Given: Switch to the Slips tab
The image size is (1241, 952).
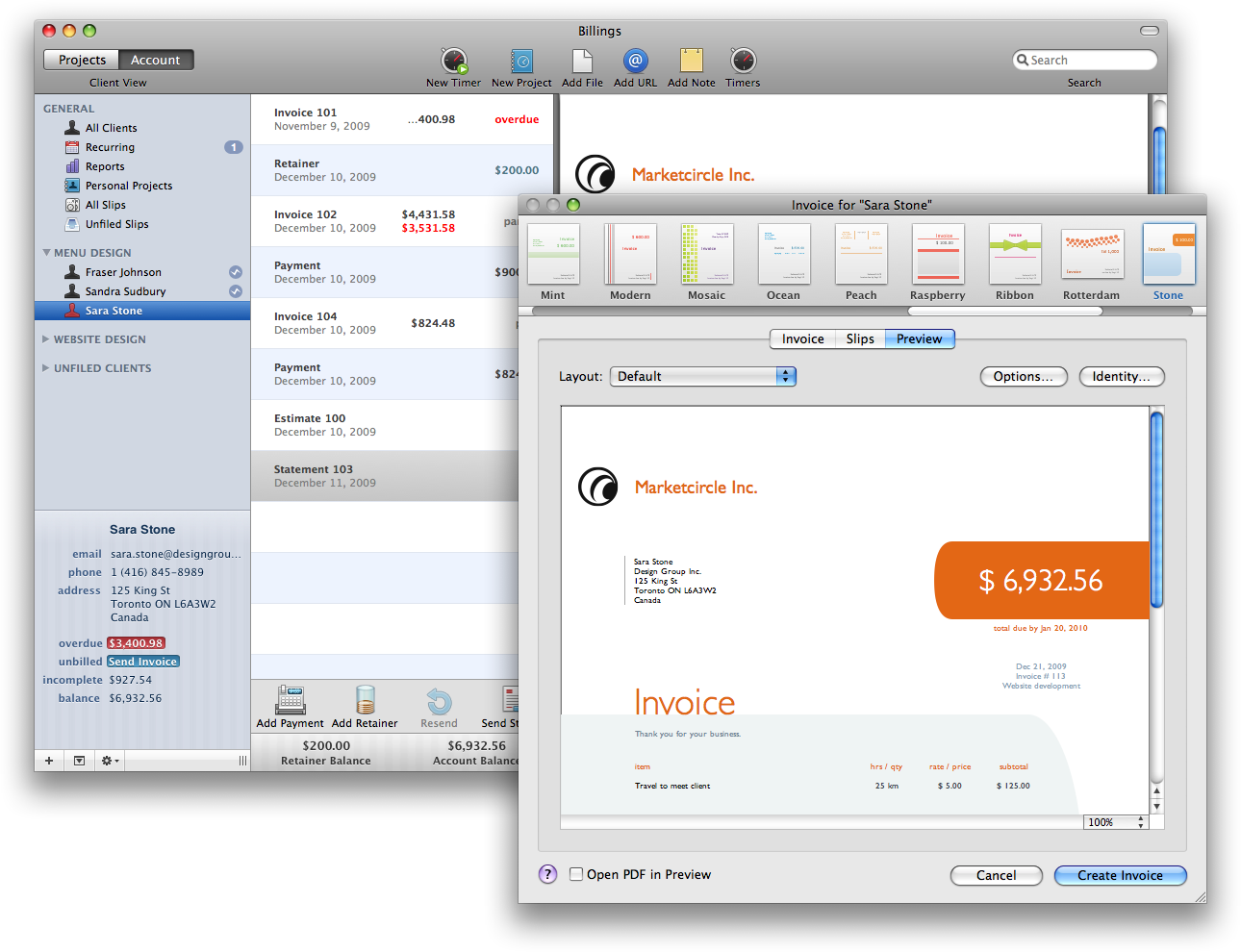Looking at the screenshot, I should click(860, 338).
